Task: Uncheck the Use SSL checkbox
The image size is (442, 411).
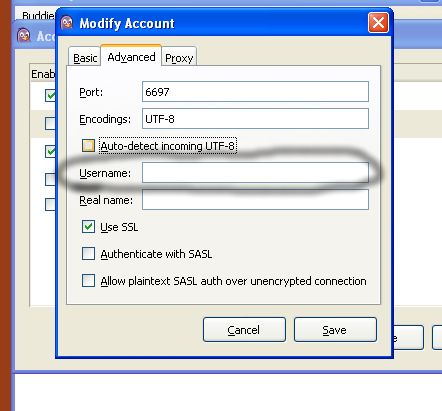Action: pos(88,227)
